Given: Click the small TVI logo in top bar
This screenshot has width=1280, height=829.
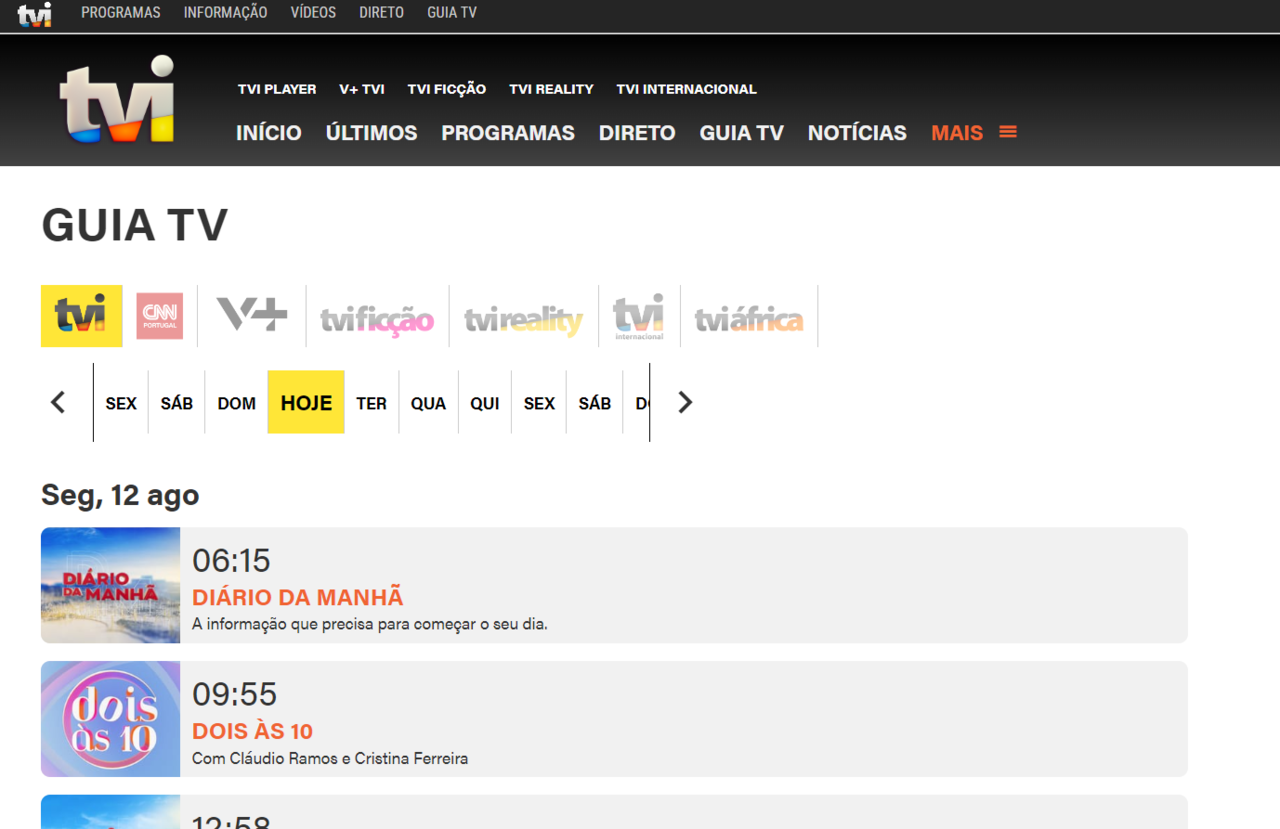Looking at the screenshot, I should tap(34, 15).
